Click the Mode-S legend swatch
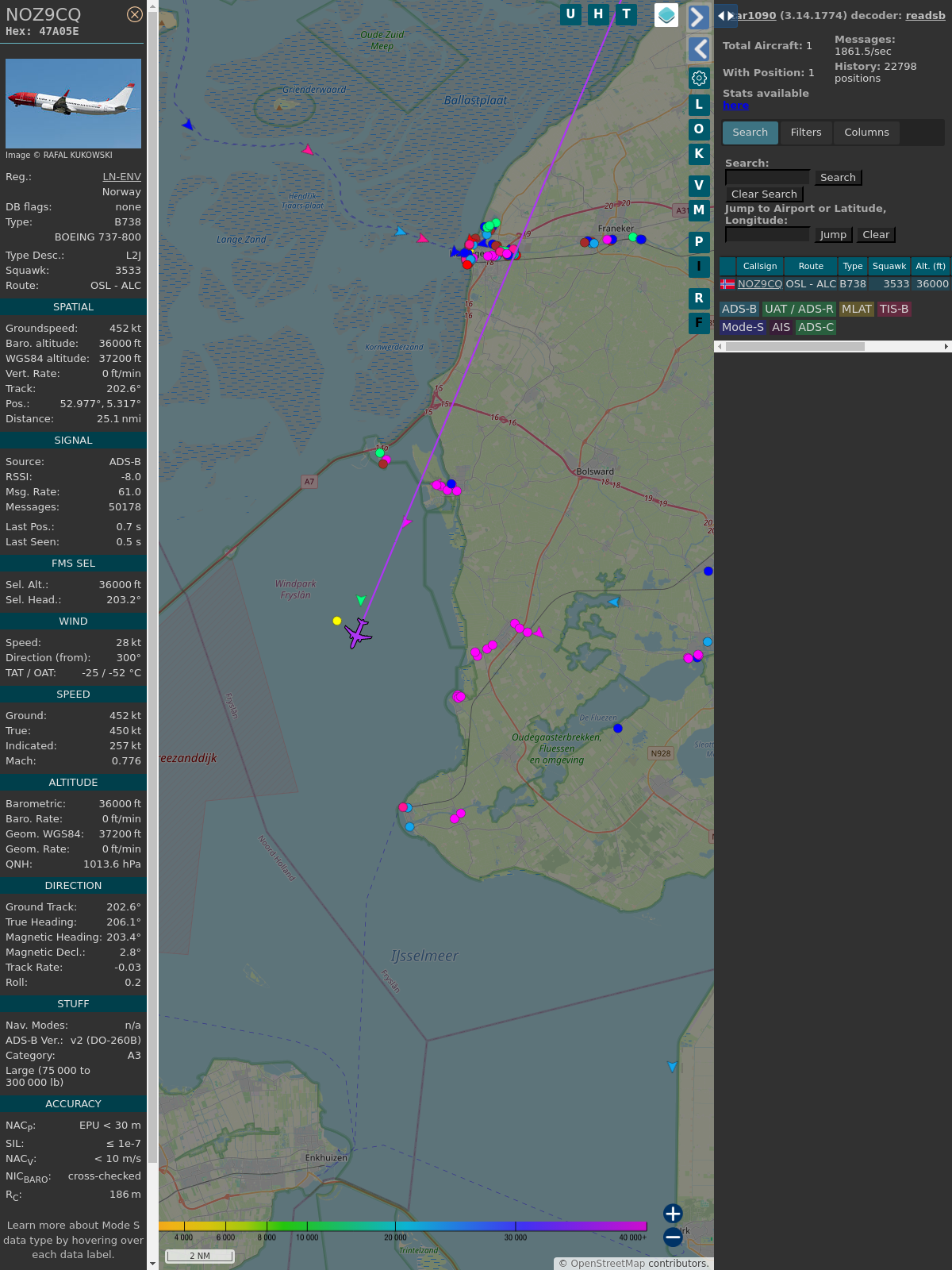952x1270 pixels. point(743,327)
